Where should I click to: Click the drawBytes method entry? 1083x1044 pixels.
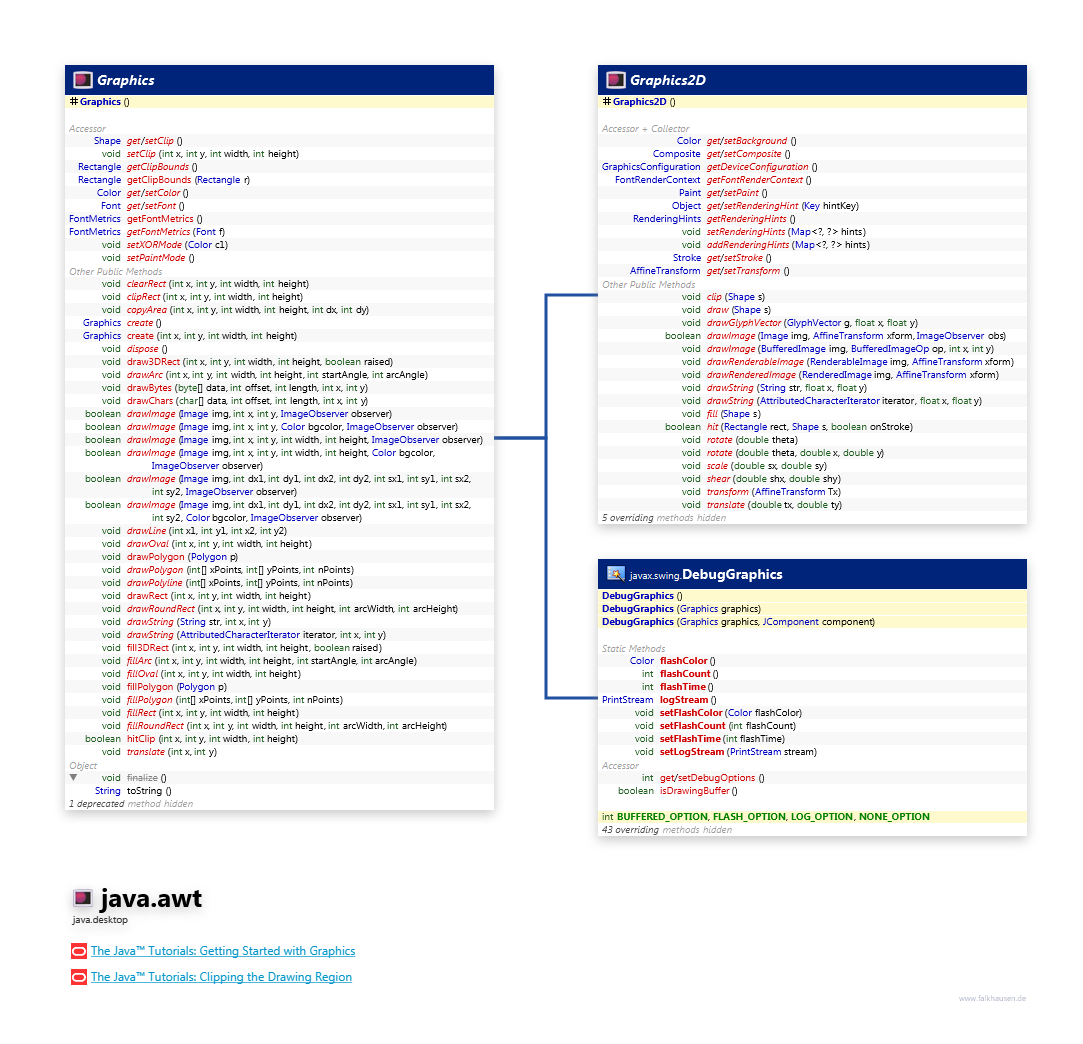coord(149,388)
